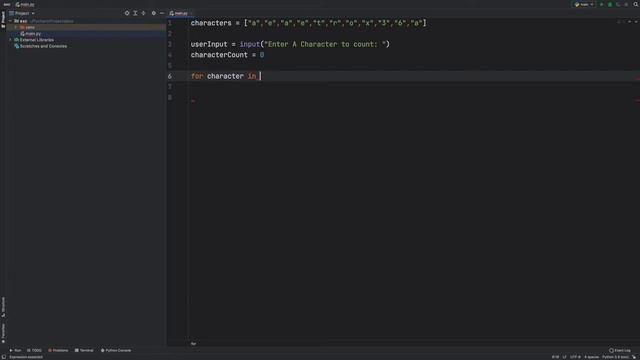
Task: Hide the Project panel with the minus icon
Action: click(x=162, y=13)
